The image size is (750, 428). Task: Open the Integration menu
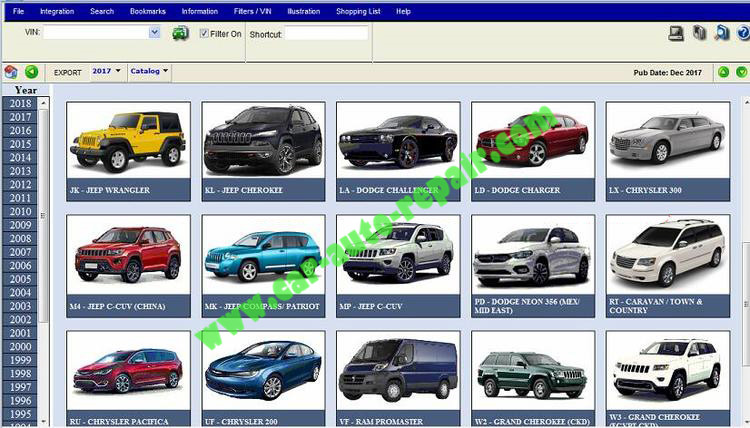pos(57,11)
